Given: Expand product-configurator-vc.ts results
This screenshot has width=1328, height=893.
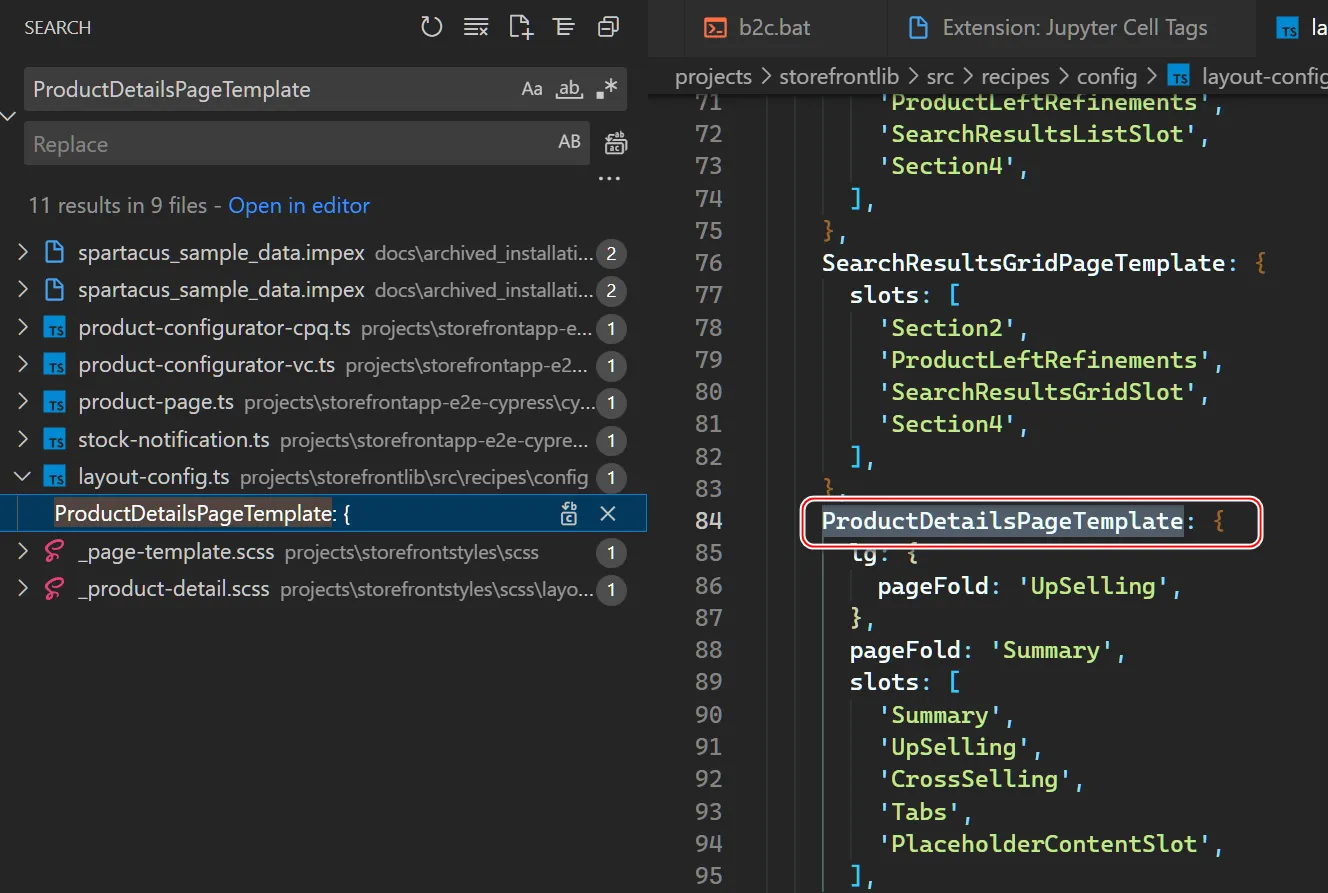Looking at the screenshot, I should click(22, 365).
